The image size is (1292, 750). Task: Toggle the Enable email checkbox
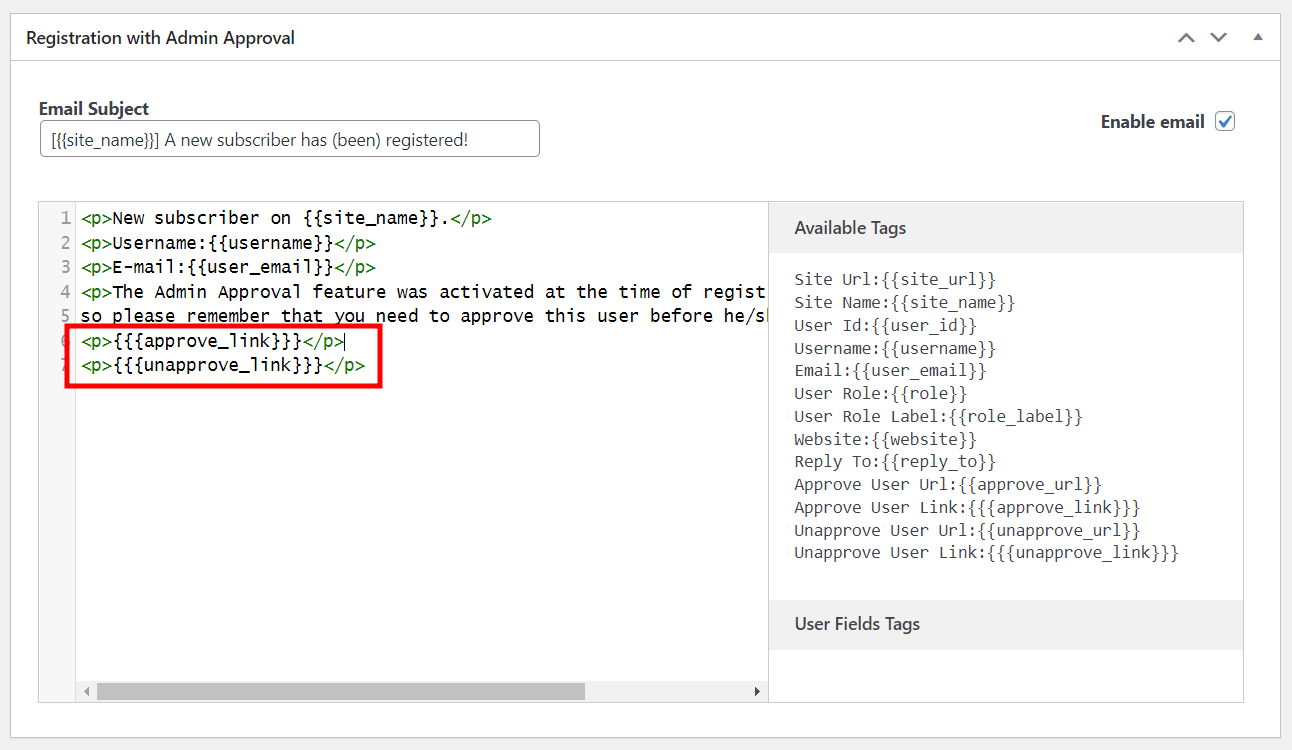pos(1225,121)
